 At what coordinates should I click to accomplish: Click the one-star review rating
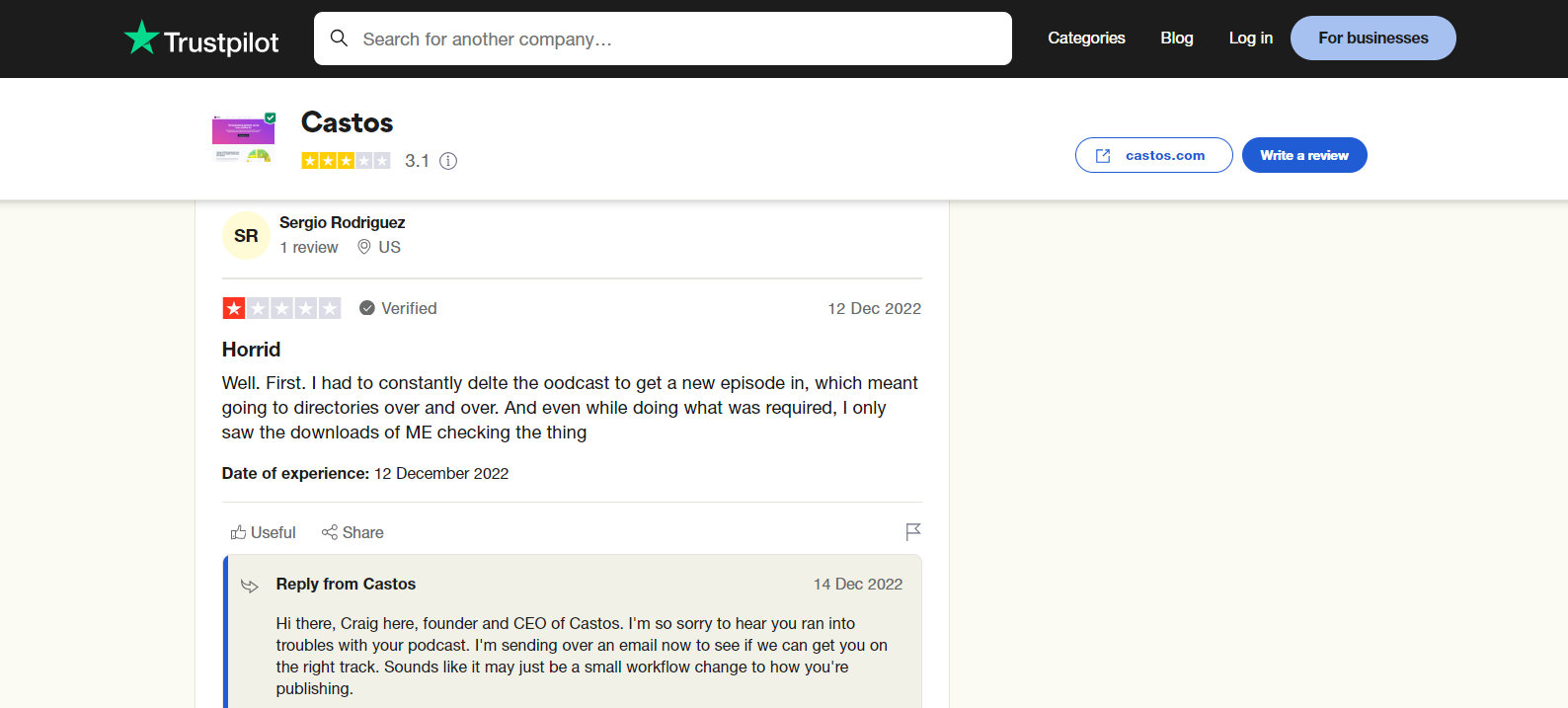pyautogui.click(x=281, y=308)
